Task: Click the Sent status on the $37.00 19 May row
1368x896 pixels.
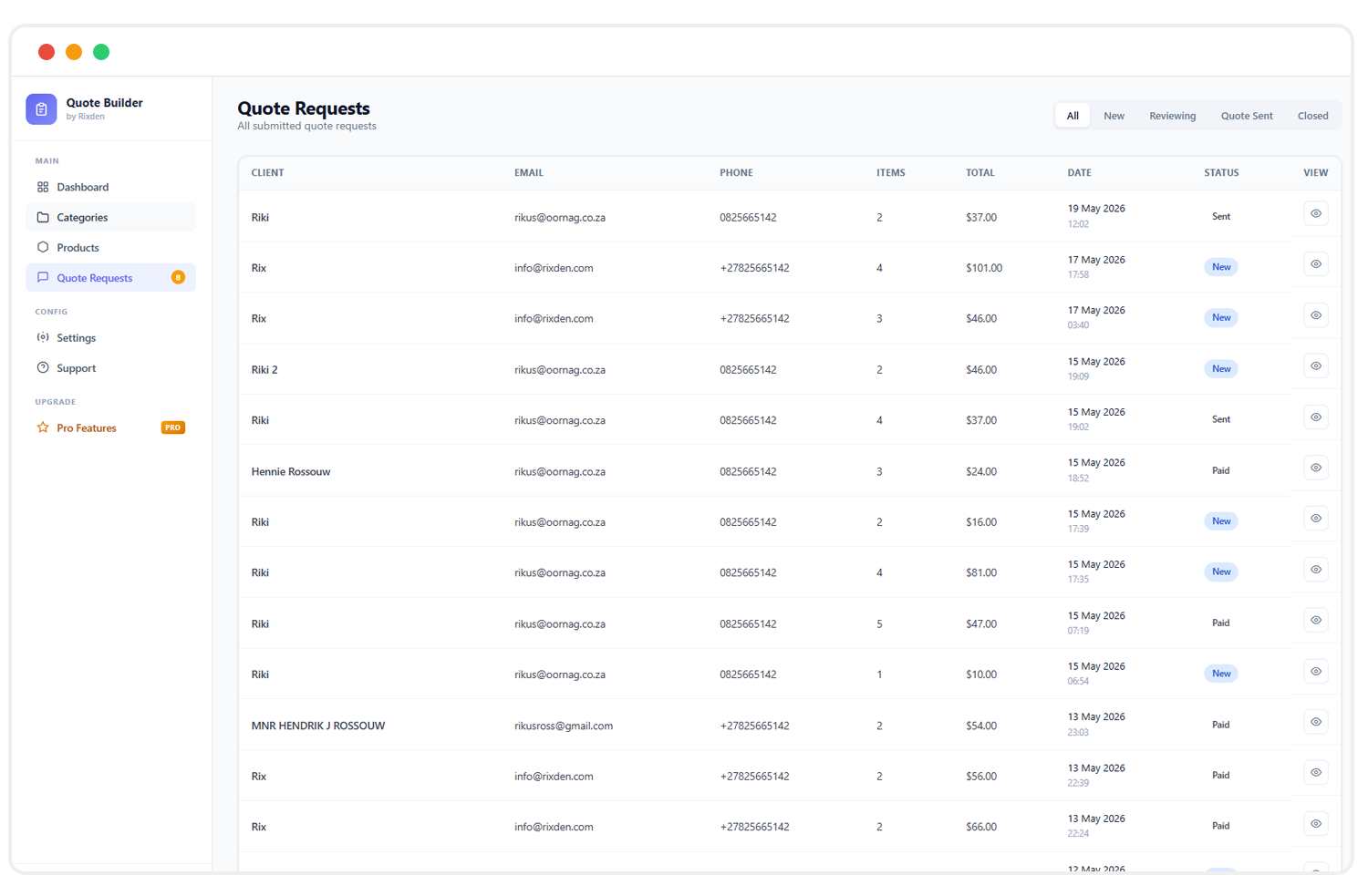Action: tap(1221, 217)
